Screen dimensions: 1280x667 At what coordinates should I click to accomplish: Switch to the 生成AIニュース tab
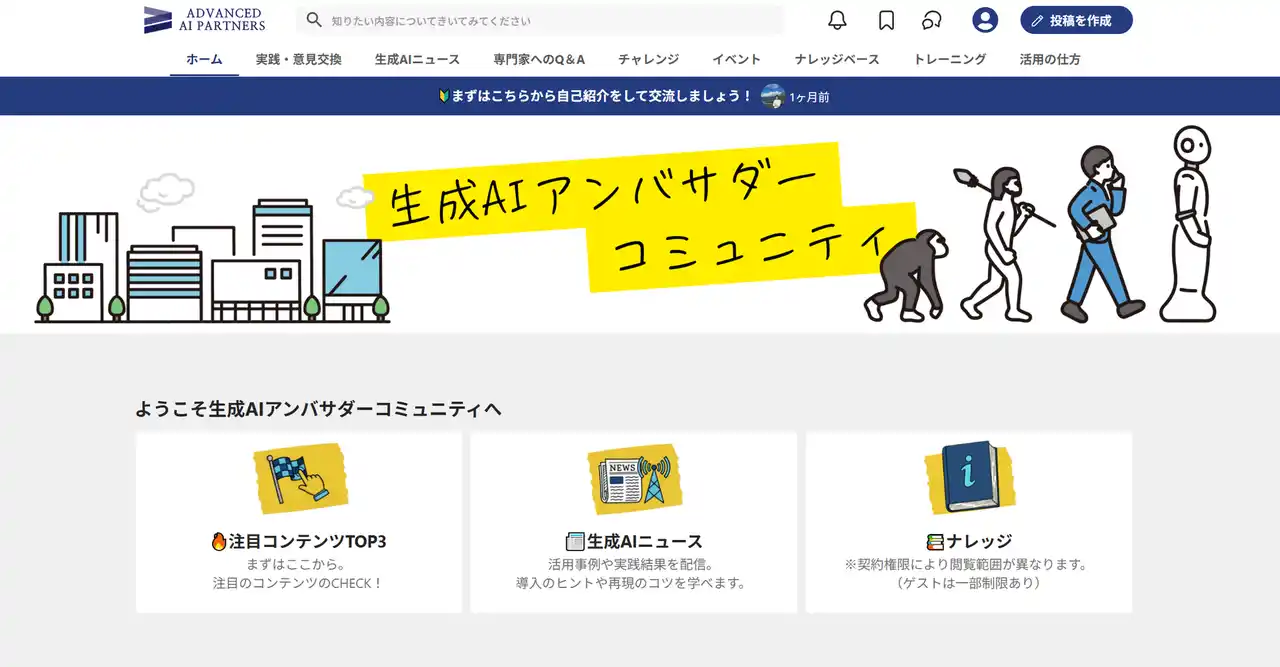(x=417, y=59)
